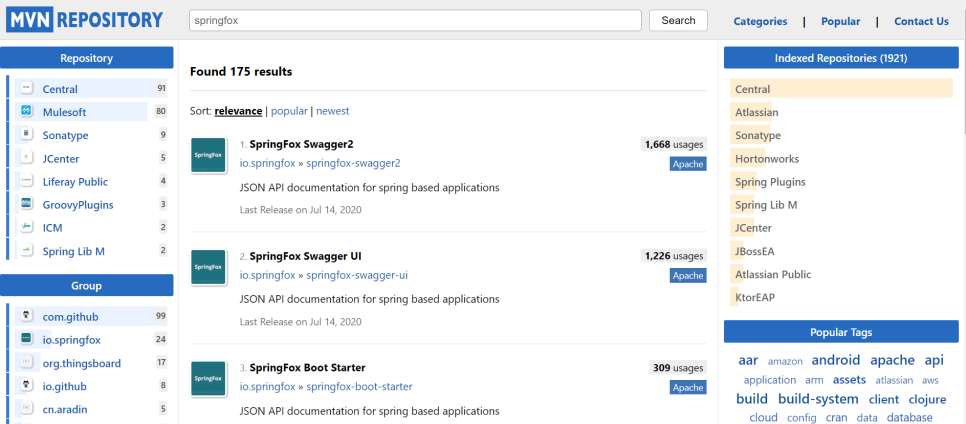Open the Popular menu item
The height and width of the screenshot is (424, 966).
tap(840, 21)
